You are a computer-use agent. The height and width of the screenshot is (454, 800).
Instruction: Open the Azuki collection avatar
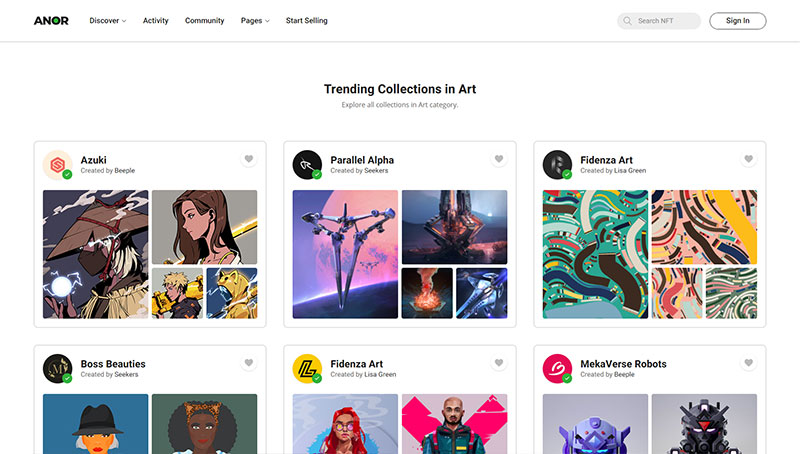[x=57, y=165]
